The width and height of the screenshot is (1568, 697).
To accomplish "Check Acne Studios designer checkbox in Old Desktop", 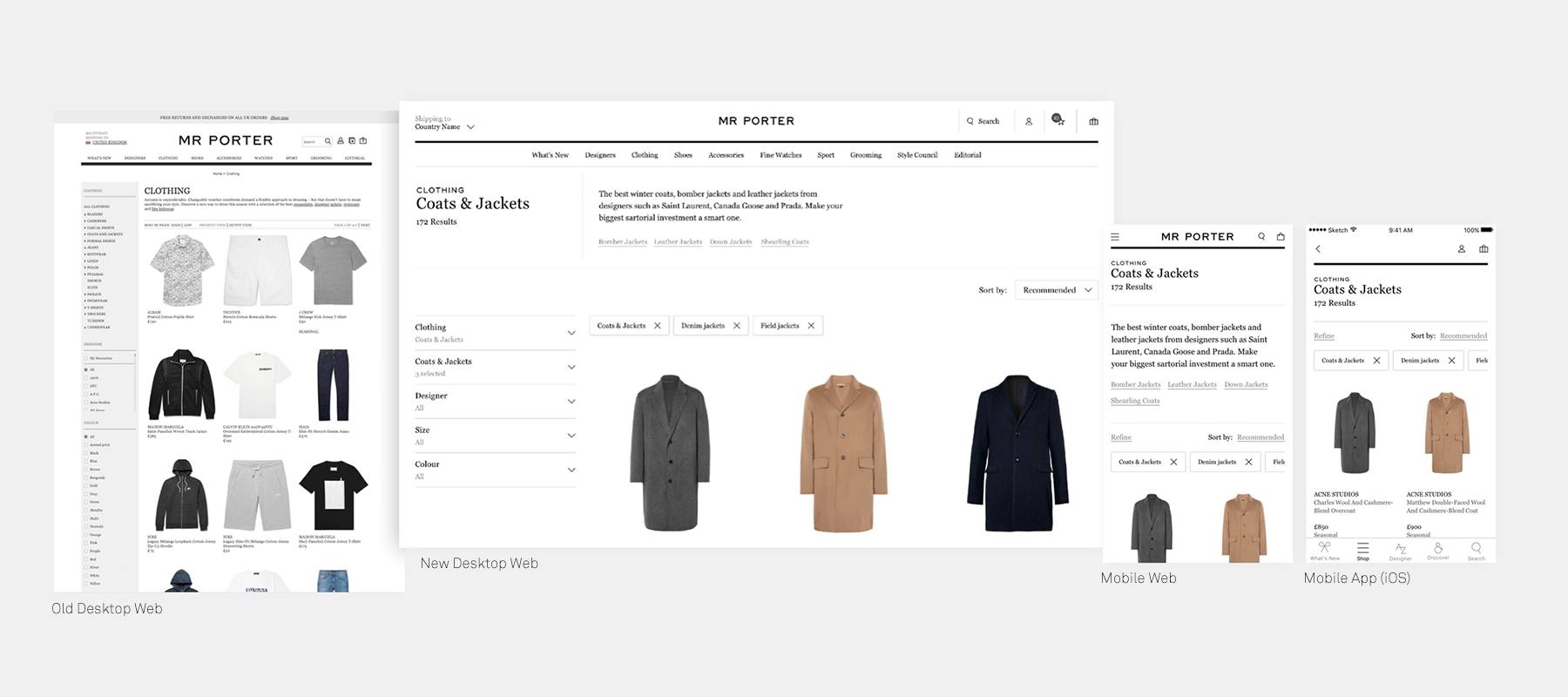I will [x=86, y=403].
